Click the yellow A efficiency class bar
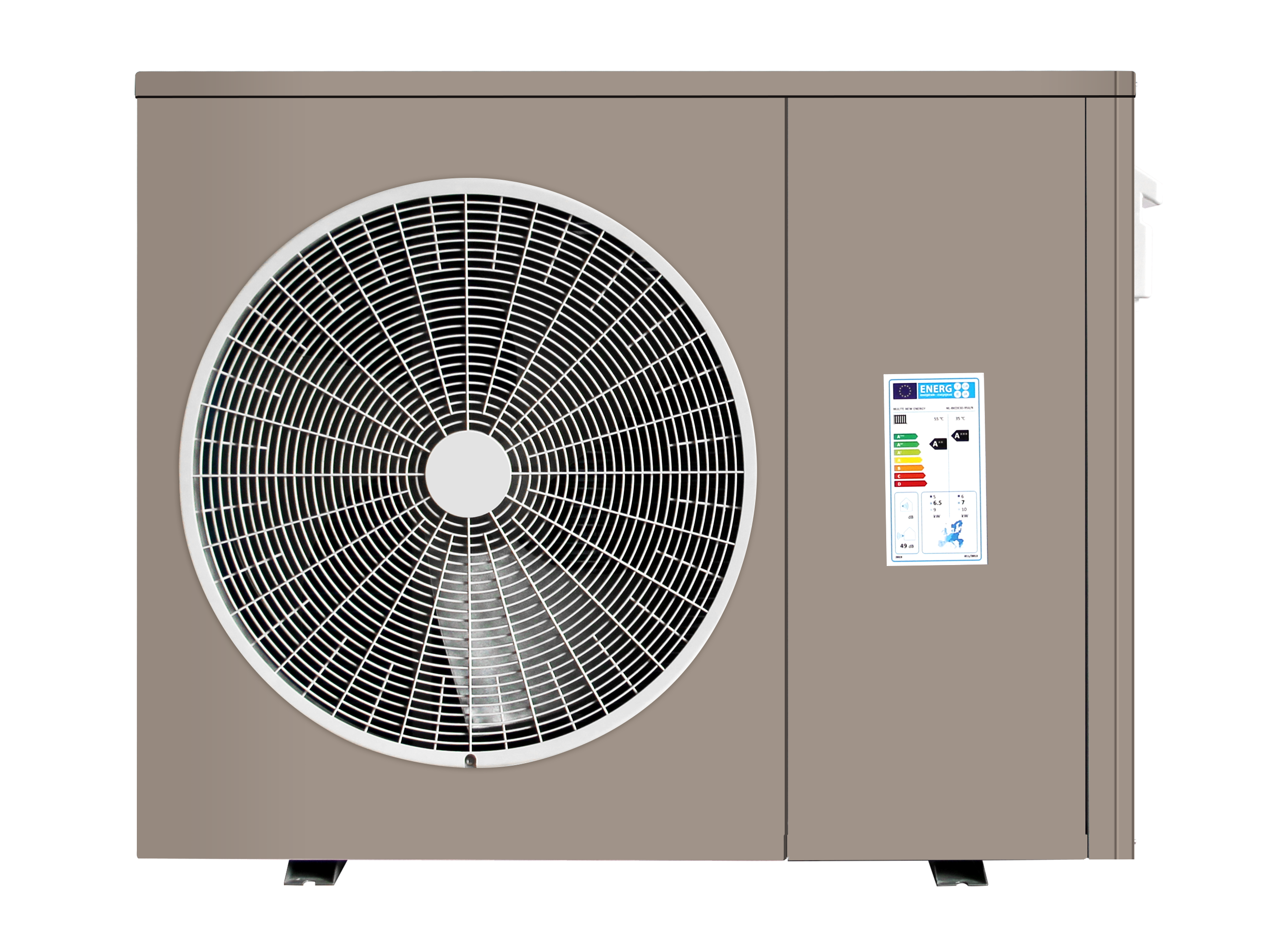Viewport: 1288px width, 928px height. coord(908,460)
